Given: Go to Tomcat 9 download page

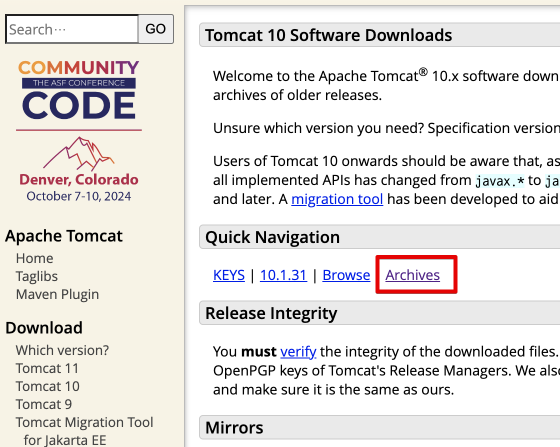Looking at the screenshot, I should (x=44, y=404).
